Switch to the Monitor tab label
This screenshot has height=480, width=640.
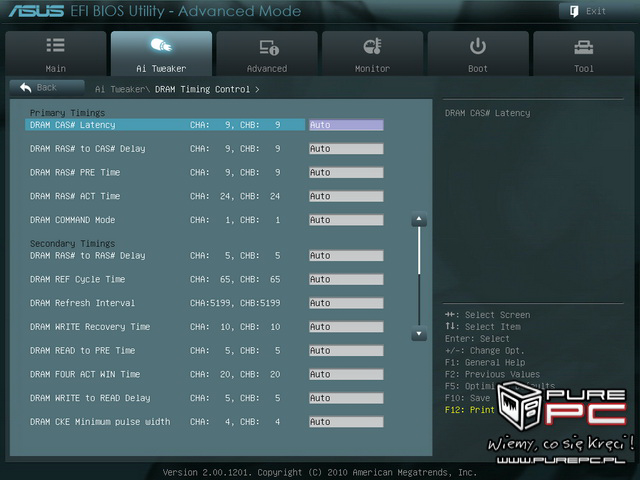[373, 69]
